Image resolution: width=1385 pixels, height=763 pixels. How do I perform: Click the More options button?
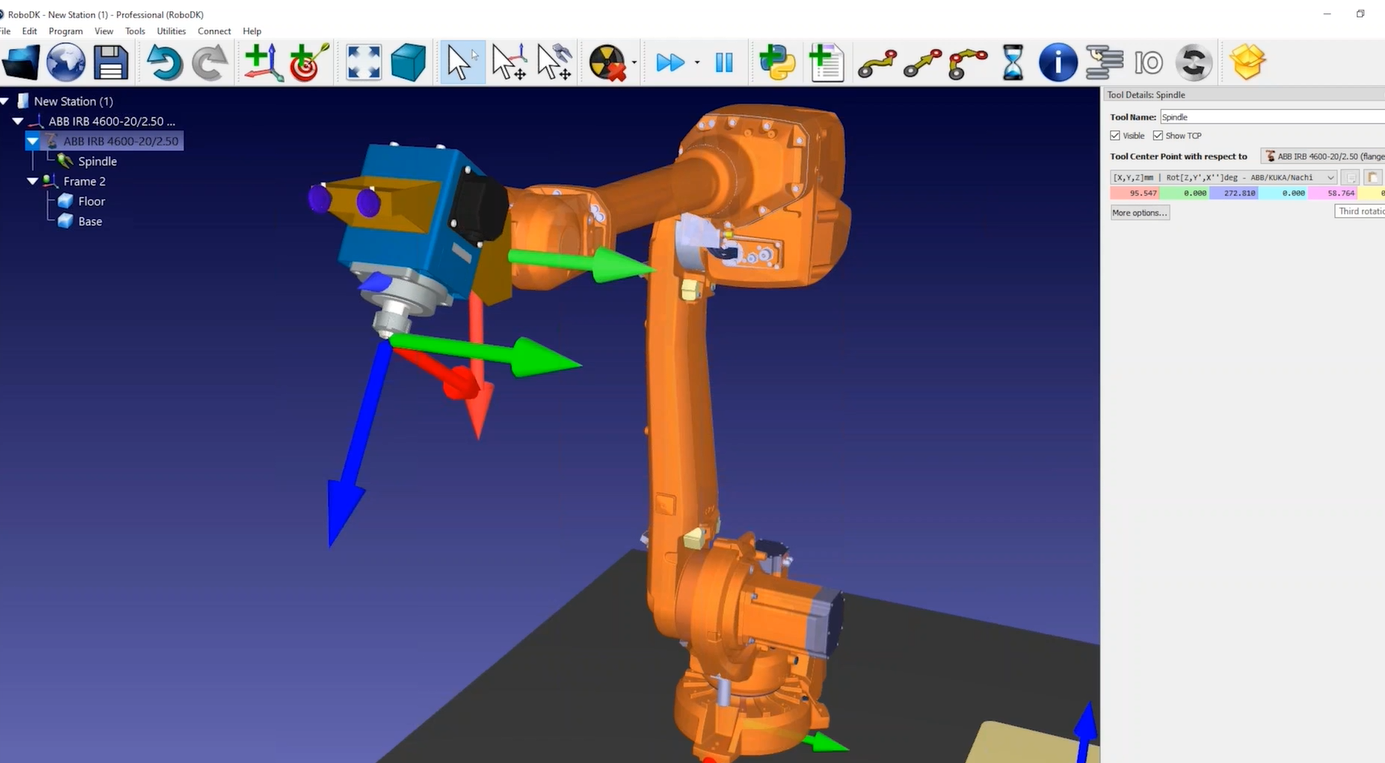coord(1139,213)
